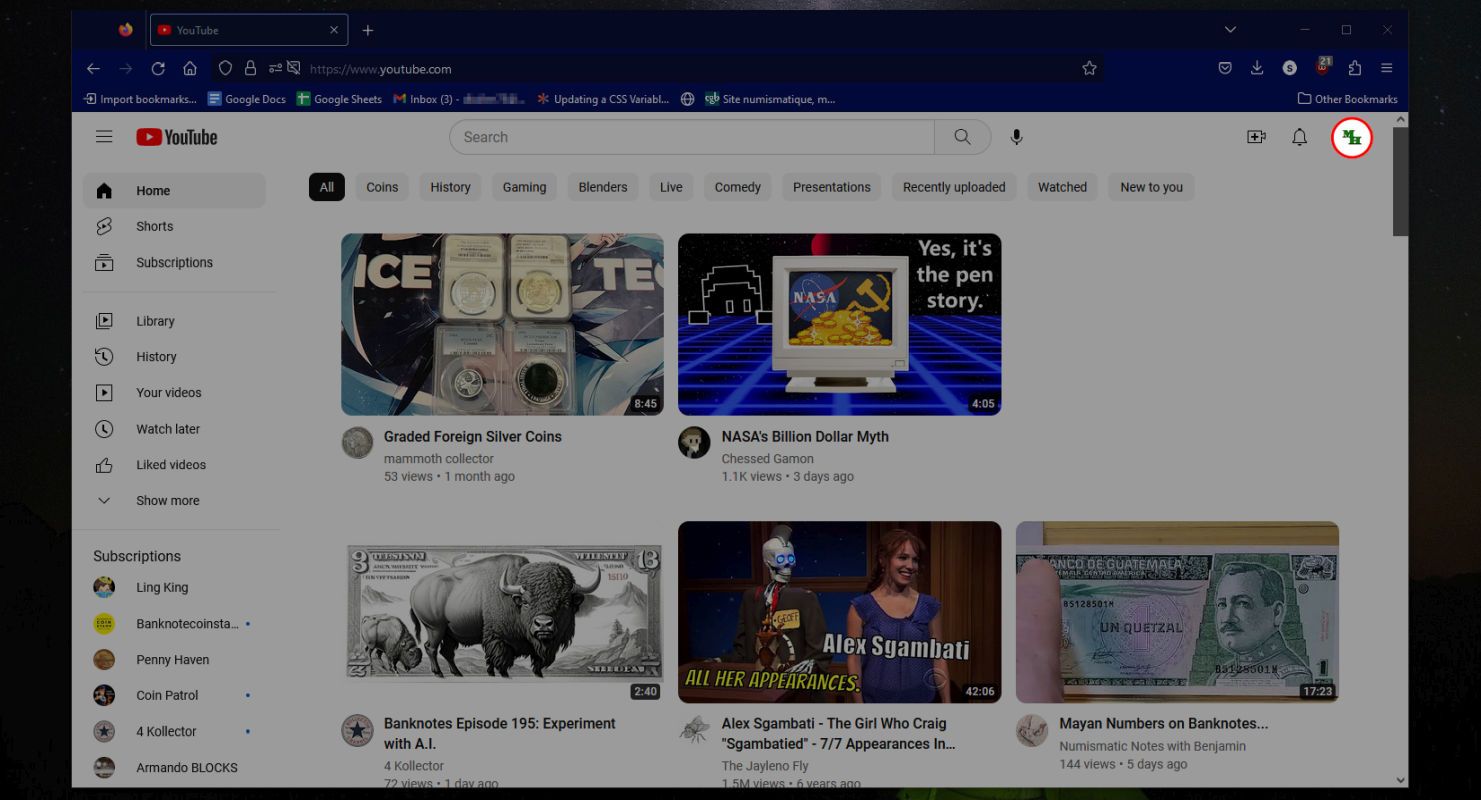
Task: Select the Gaming filter chip
Action: click(524, 187)
